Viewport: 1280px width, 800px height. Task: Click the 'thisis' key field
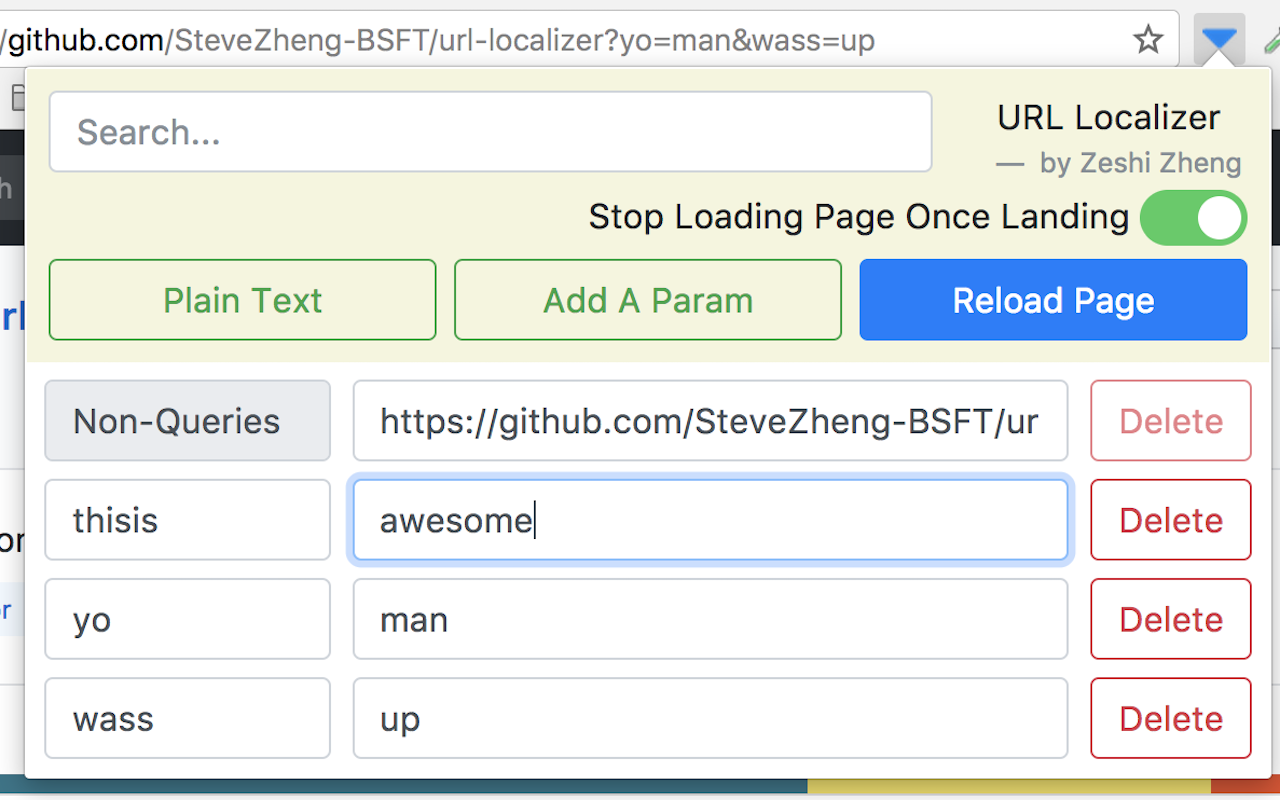(x=187, y=520)
